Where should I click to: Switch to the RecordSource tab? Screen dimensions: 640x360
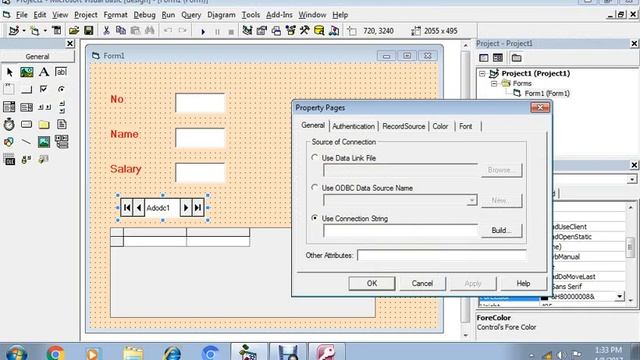[x=404, y=127]
